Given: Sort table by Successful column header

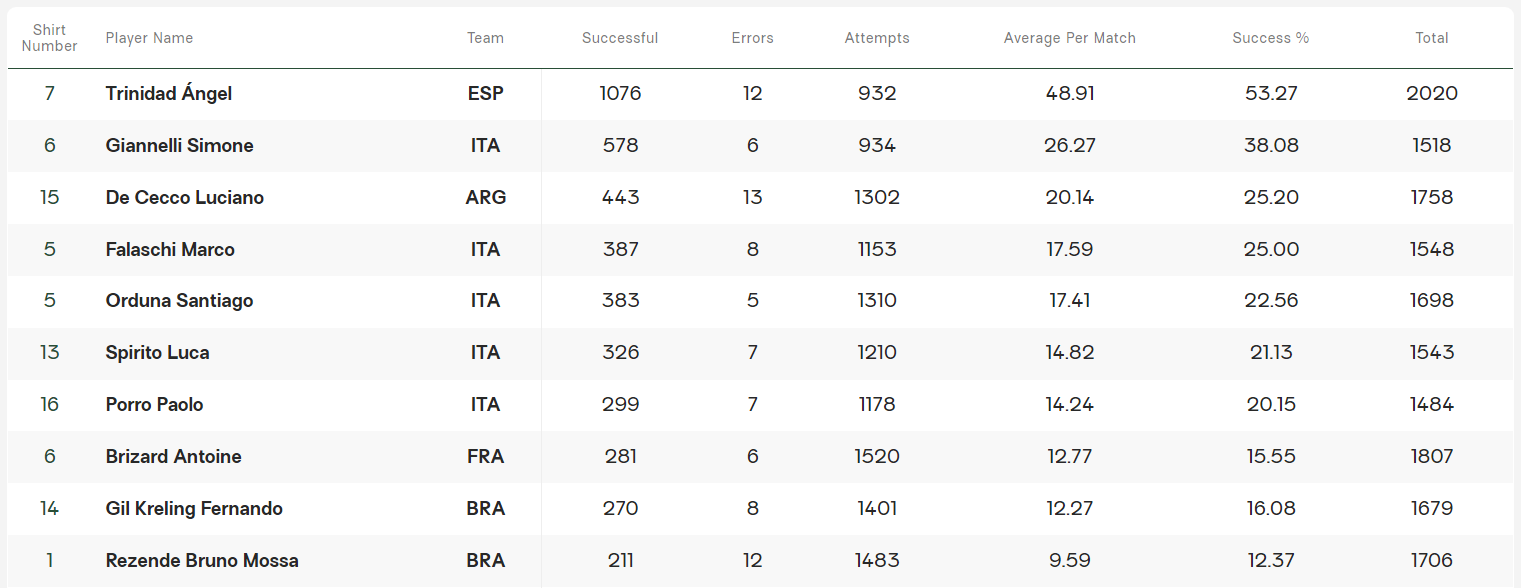Looking at the screenshot, I should tap(620, 38).
